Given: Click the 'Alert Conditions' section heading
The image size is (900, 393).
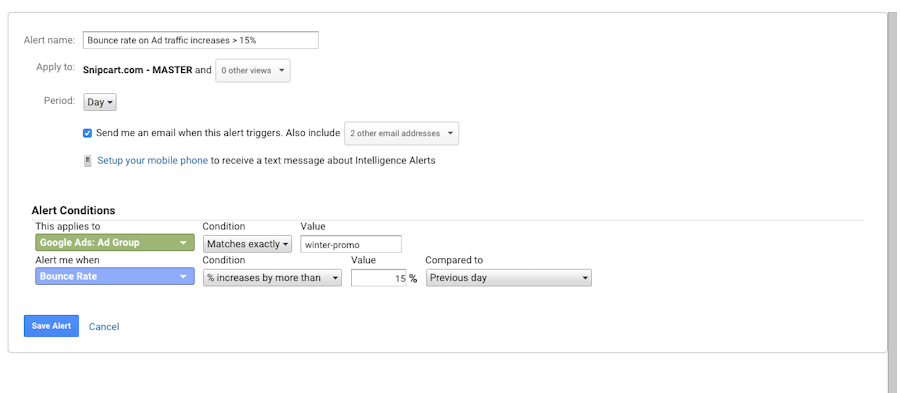Looking at the screenshot, I should tap(73, 211).
